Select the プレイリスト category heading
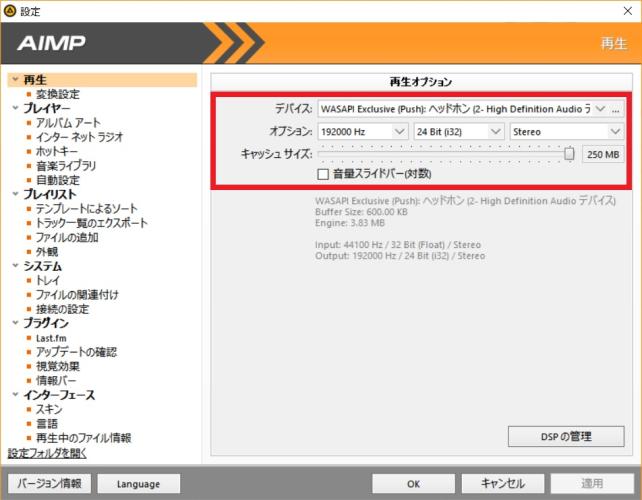This screenshot has width=642, height=500. pos(50,194)
